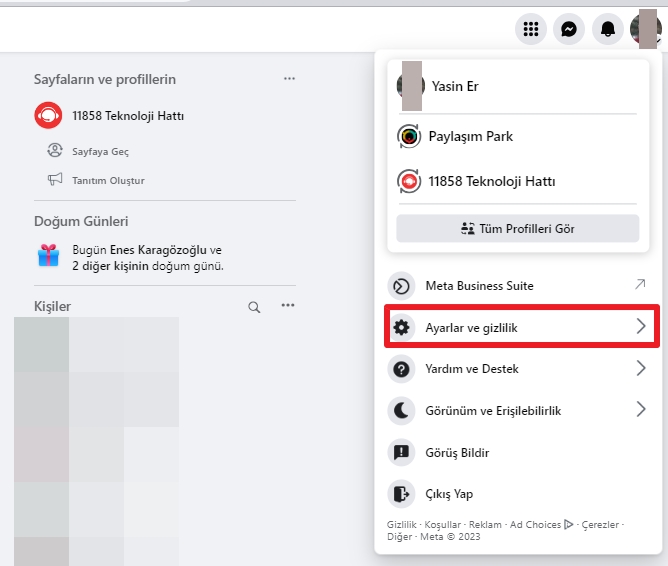
Task: Click the Görüş Bildir exclamation icon
Action: tap(401, 452)
